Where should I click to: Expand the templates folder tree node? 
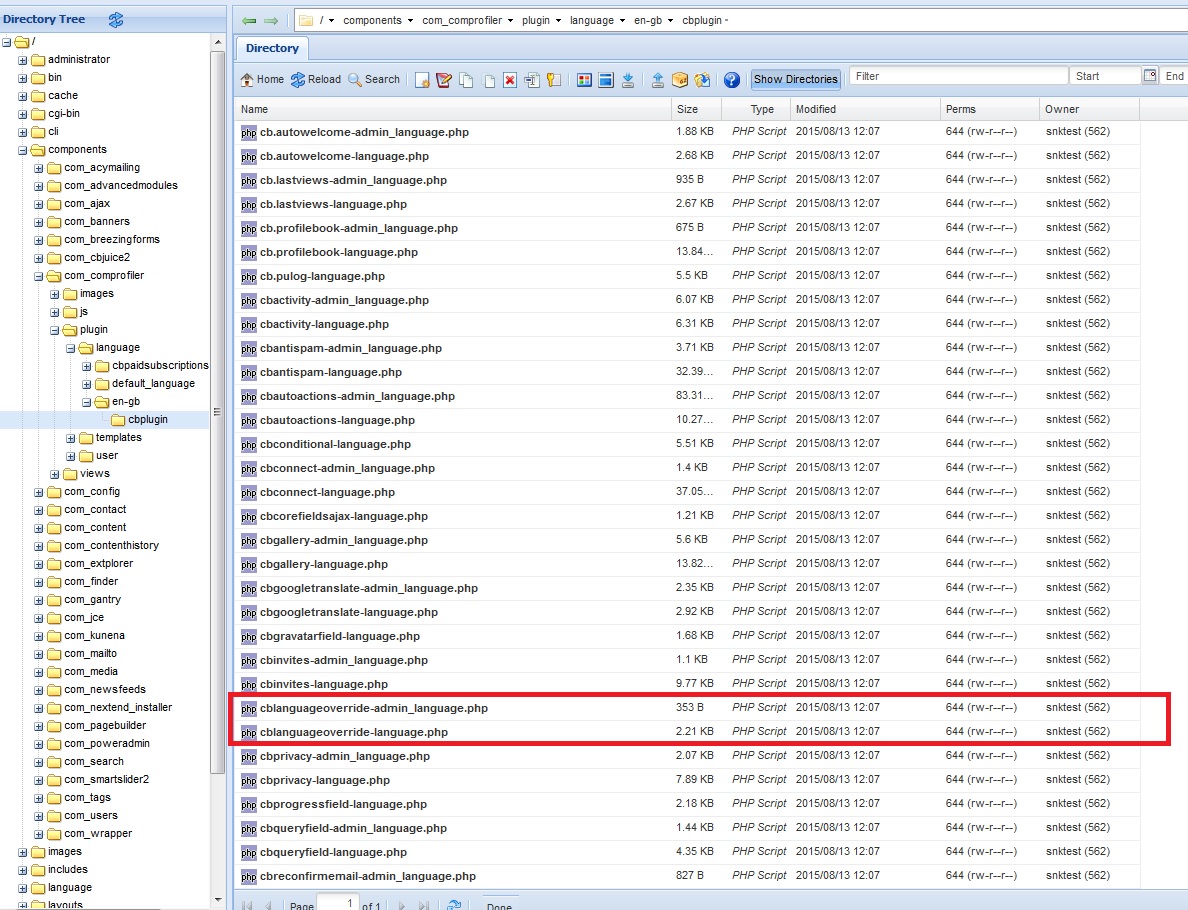point(70,438)
